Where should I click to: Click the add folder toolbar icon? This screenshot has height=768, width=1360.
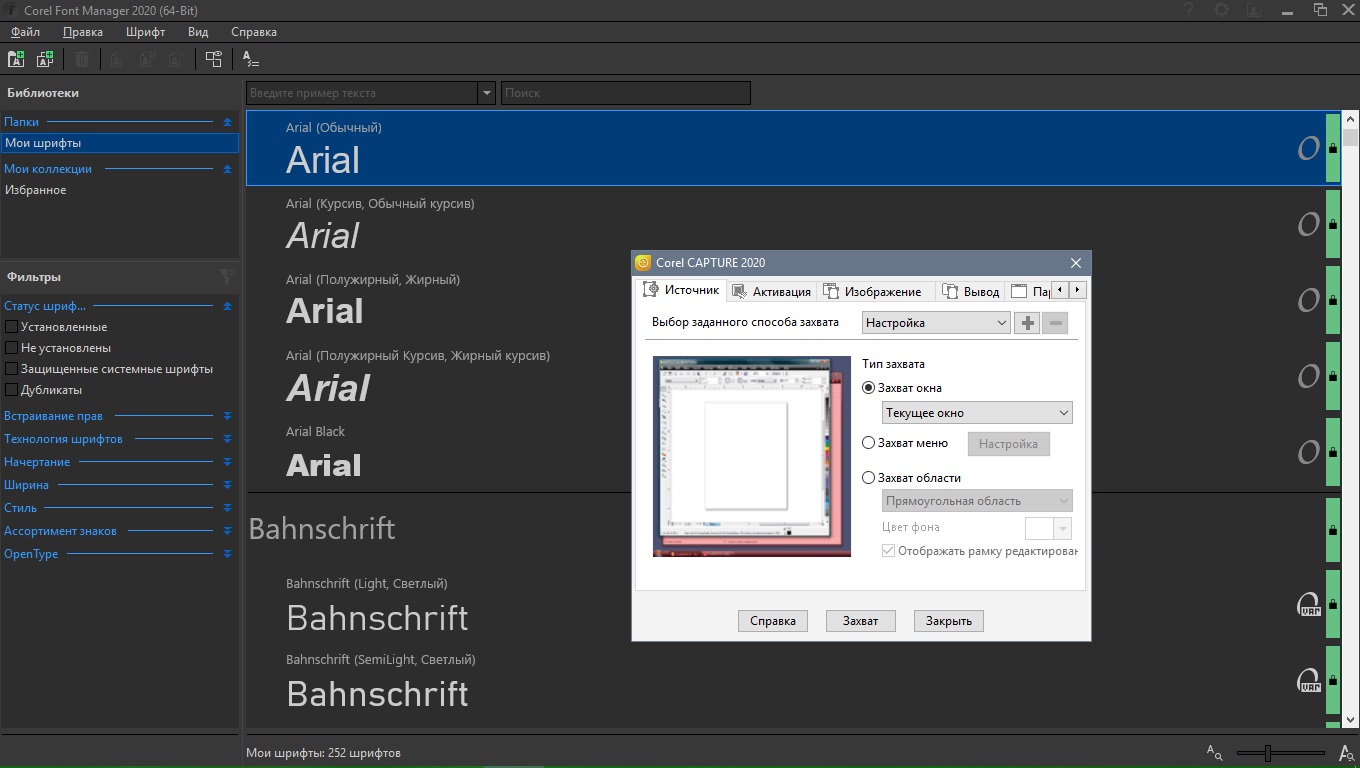[16, 60]
